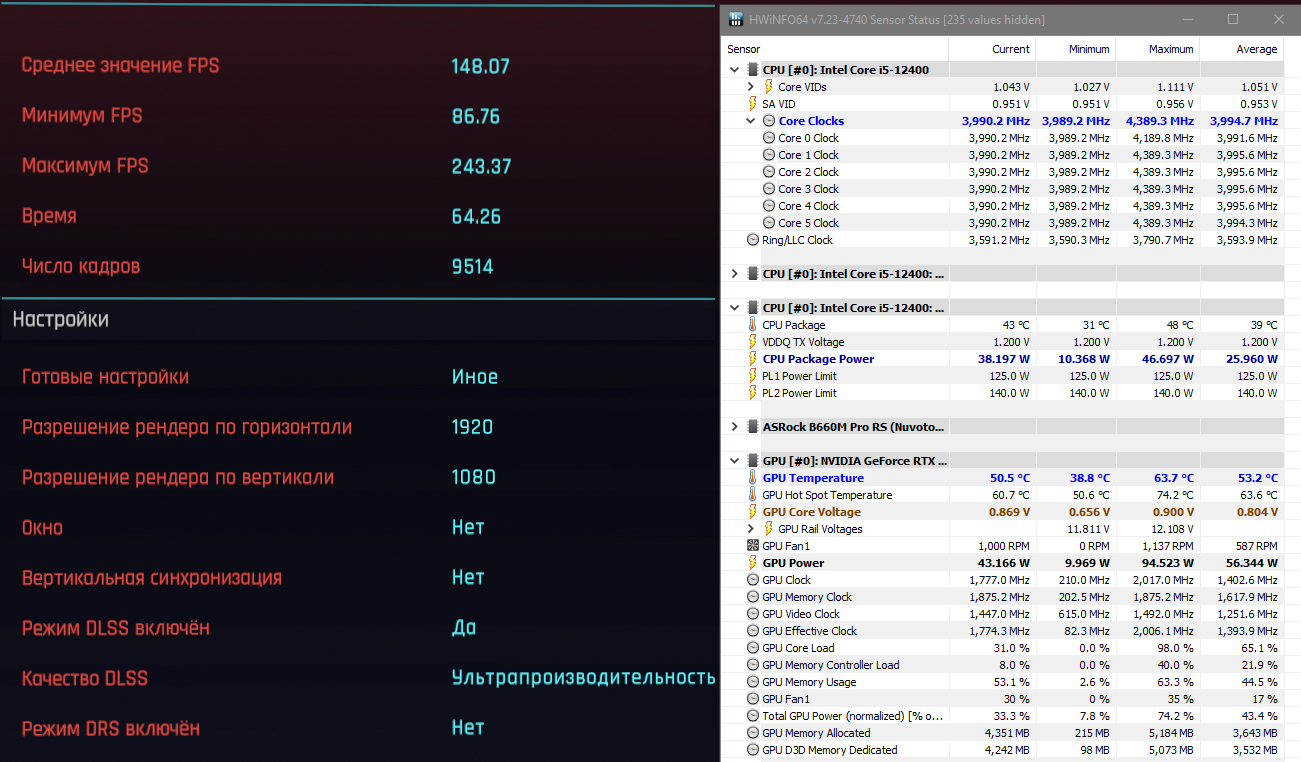Screen dimensions: 1301x762
Task: Click the Core 0 Clock icon
Action: point(769,138)
